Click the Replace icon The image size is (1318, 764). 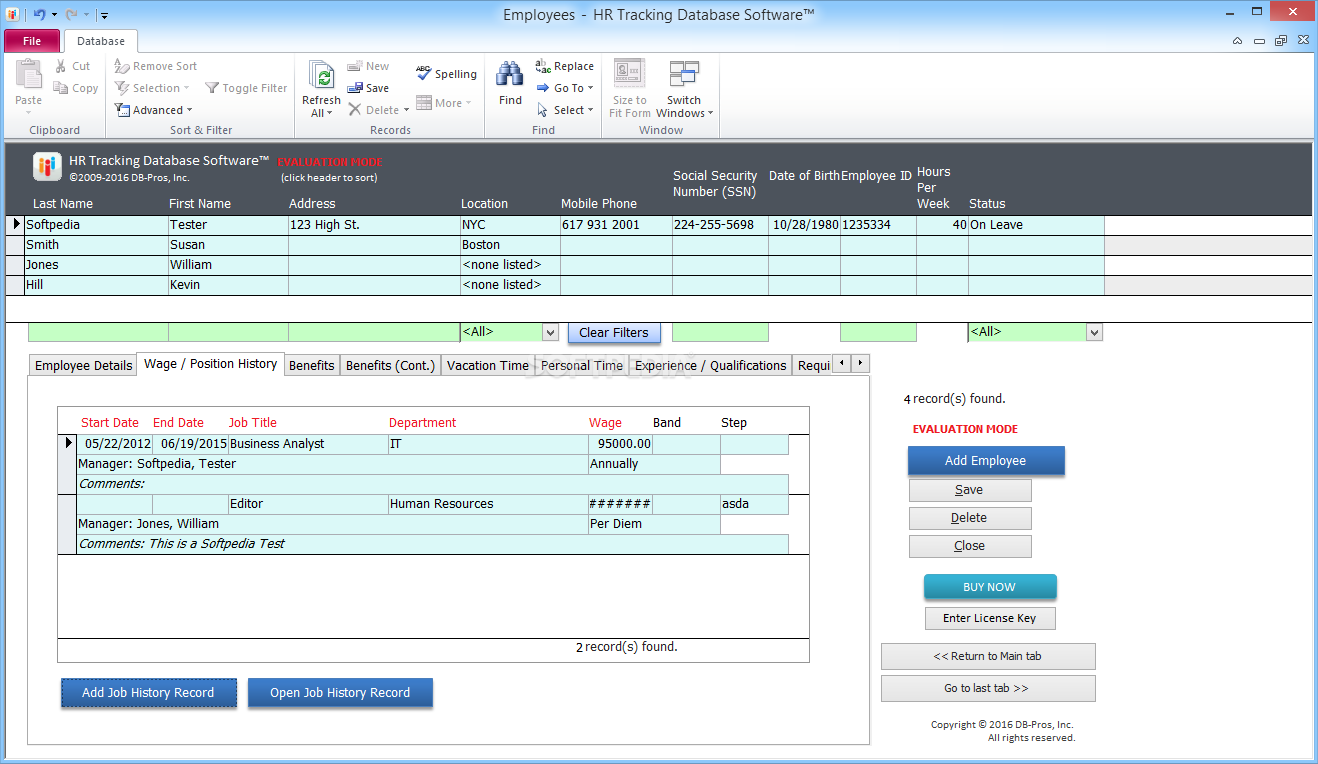point(543,66)
